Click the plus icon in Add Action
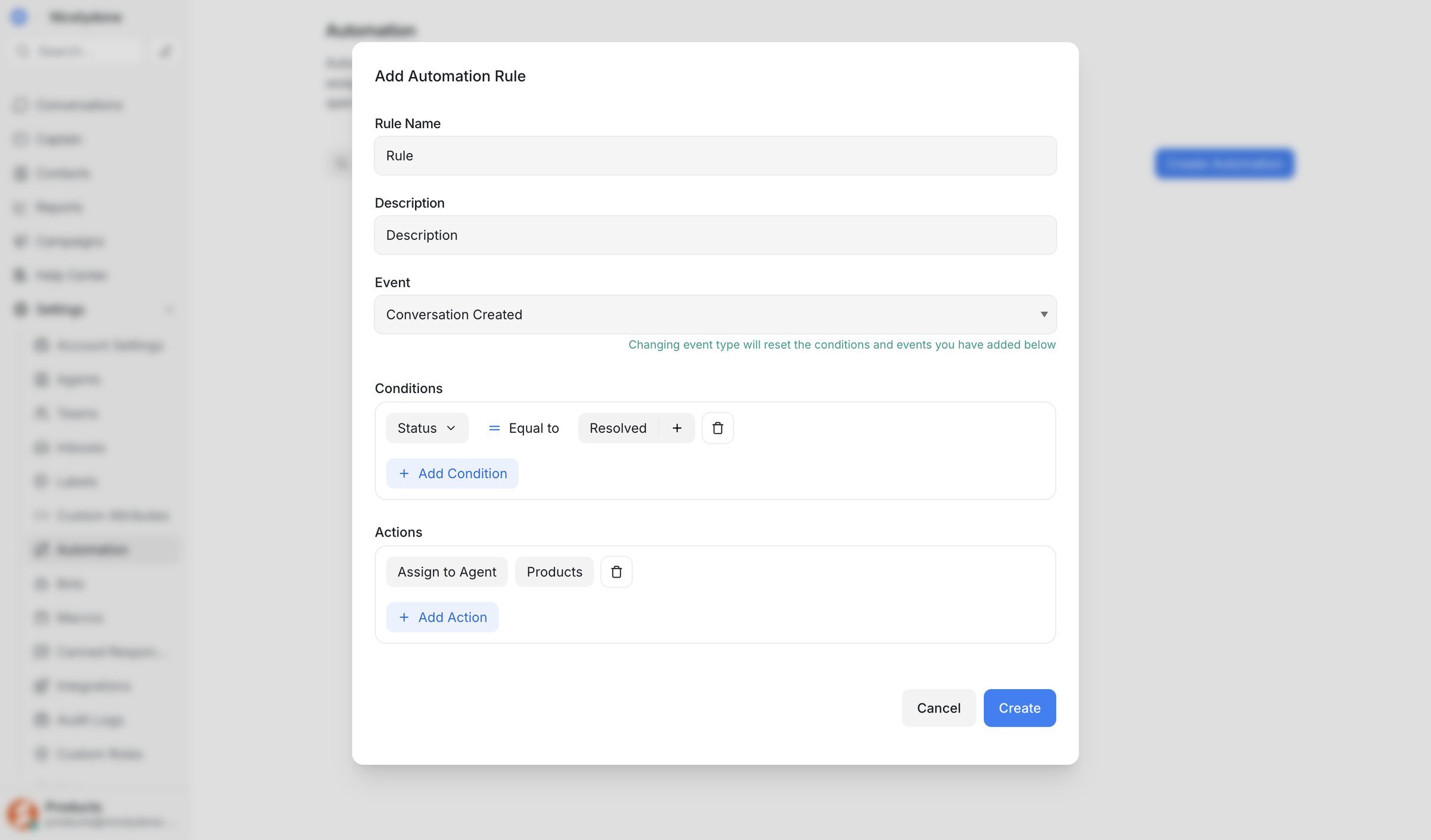Viewport: 1431px width, 840px height. [404, 617]
